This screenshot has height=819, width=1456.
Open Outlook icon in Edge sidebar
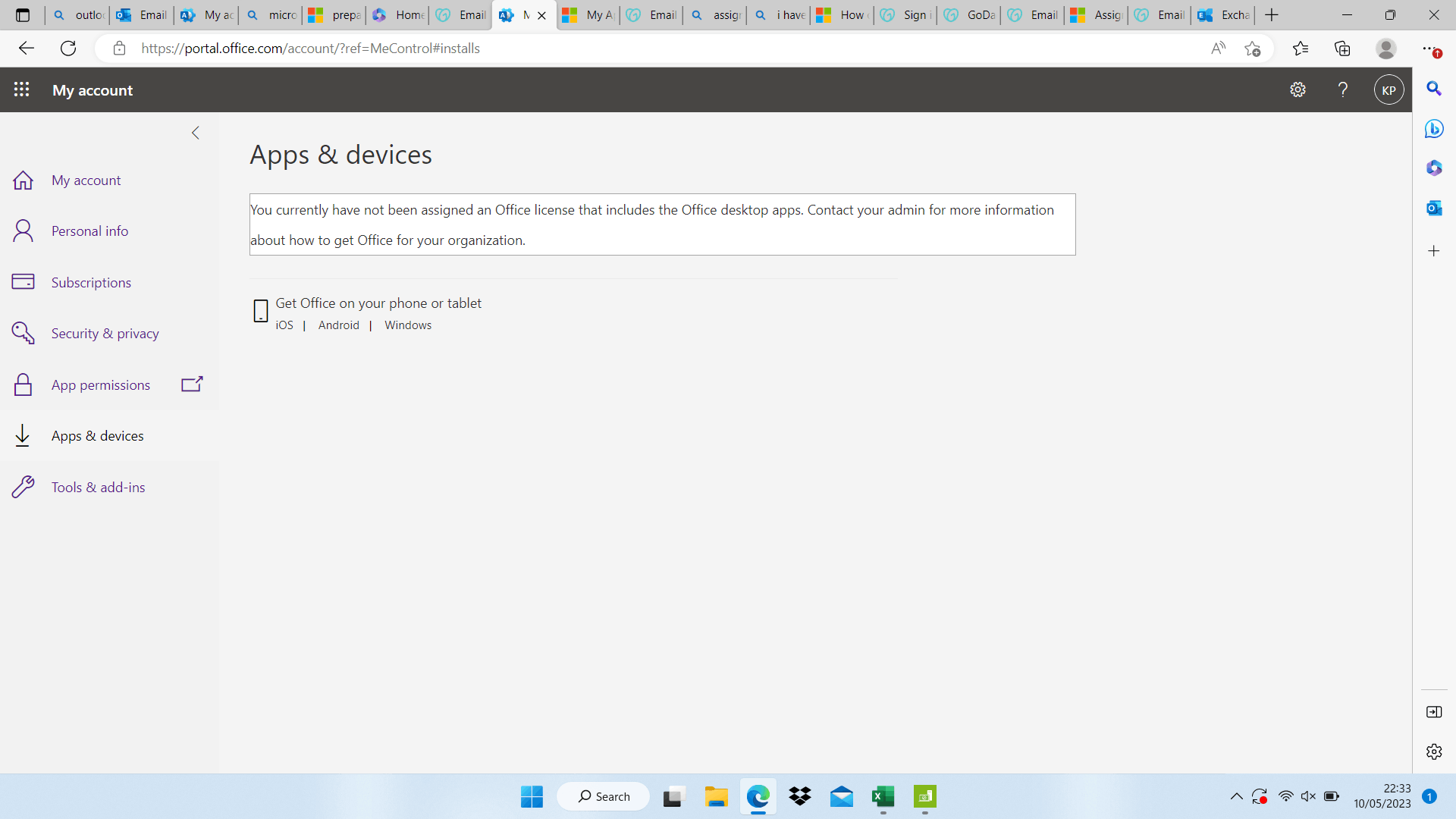[1433, 208]
